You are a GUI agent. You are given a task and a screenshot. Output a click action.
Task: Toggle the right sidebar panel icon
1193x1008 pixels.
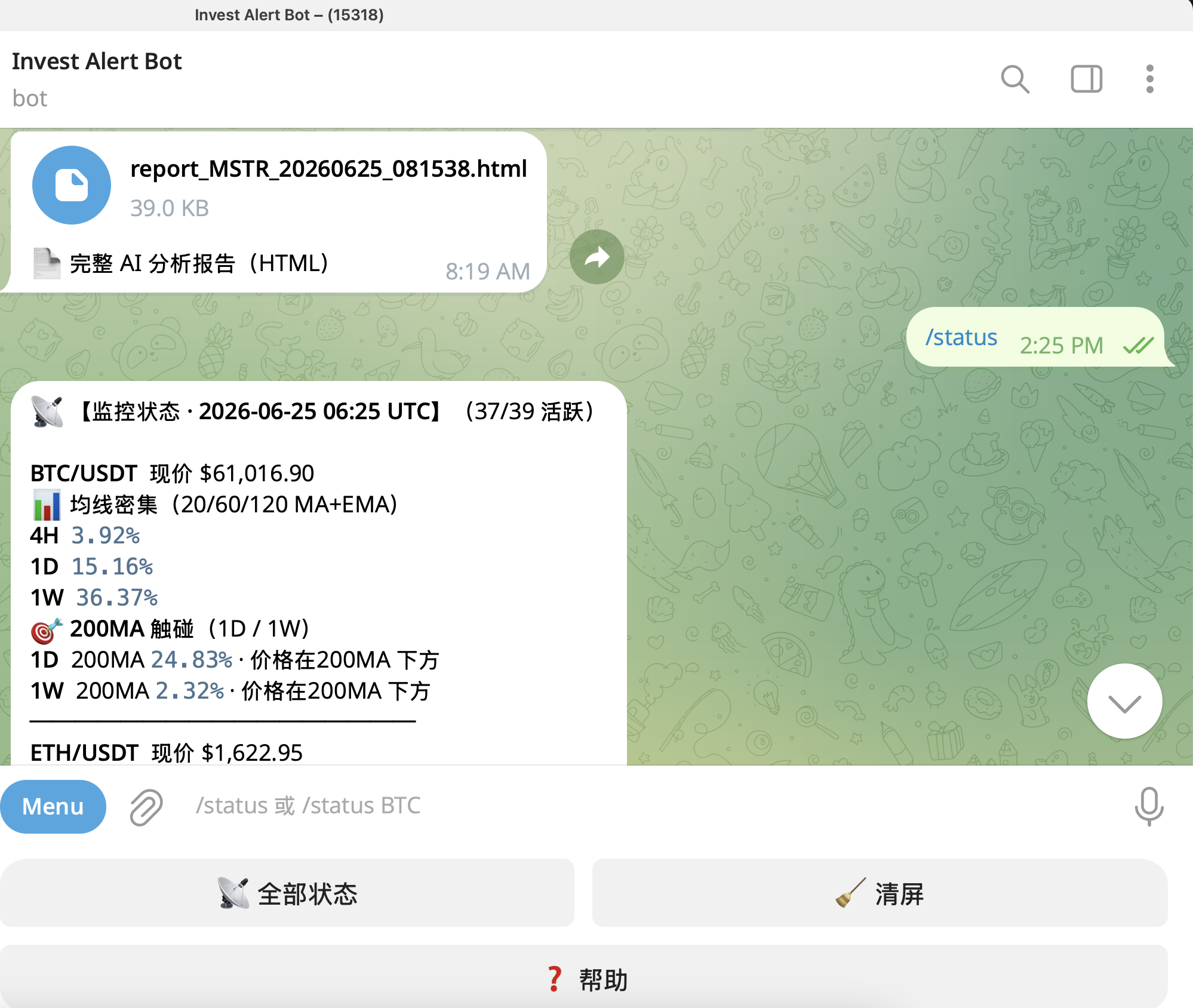click(x=1086, y=79)
